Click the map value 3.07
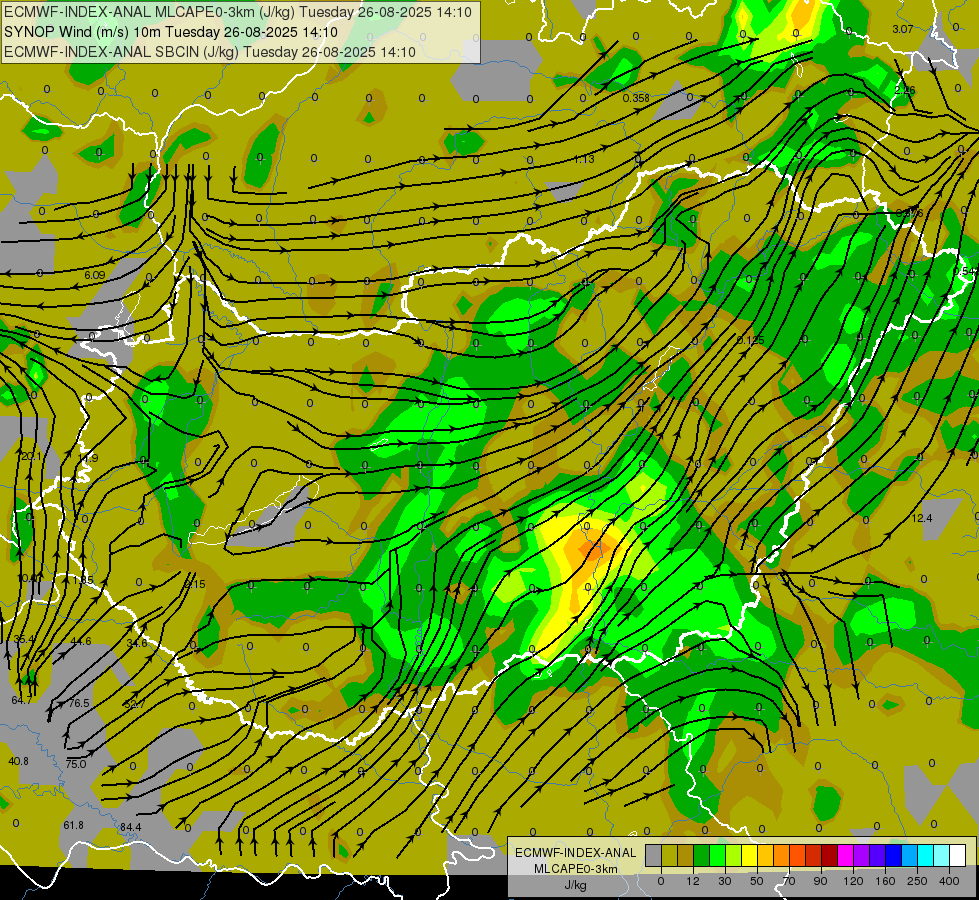979x900 pixels. (902, 29)
